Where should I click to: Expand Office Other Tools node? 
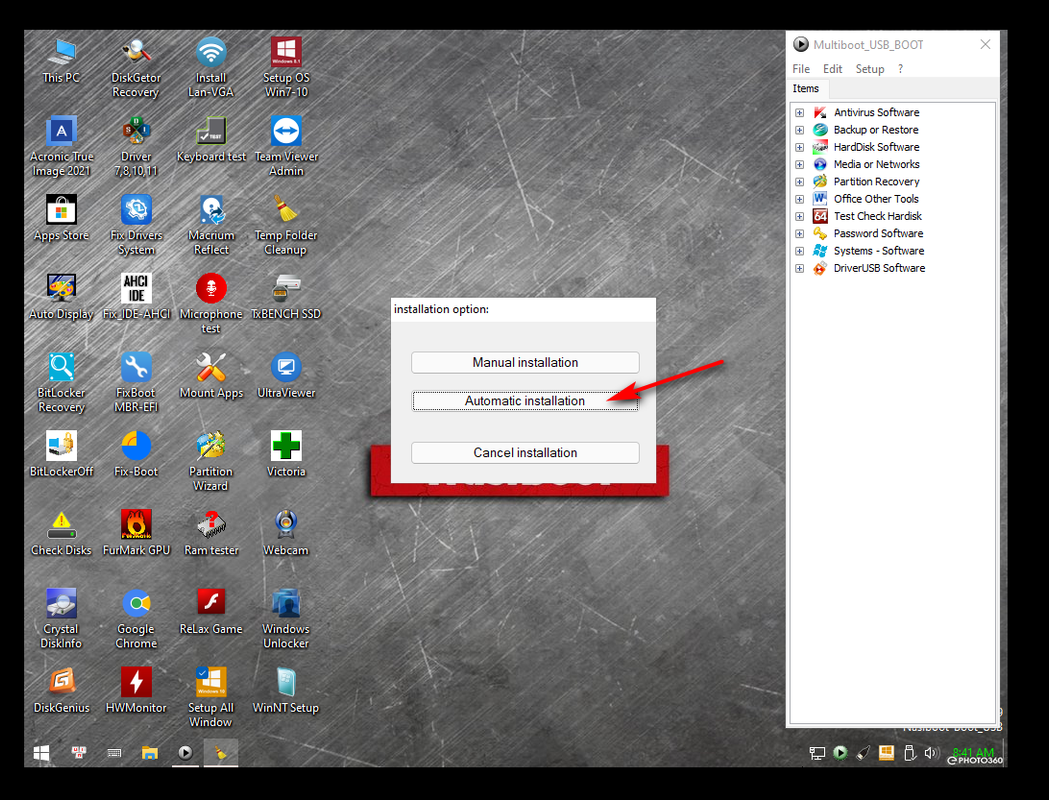coord(799,199)
